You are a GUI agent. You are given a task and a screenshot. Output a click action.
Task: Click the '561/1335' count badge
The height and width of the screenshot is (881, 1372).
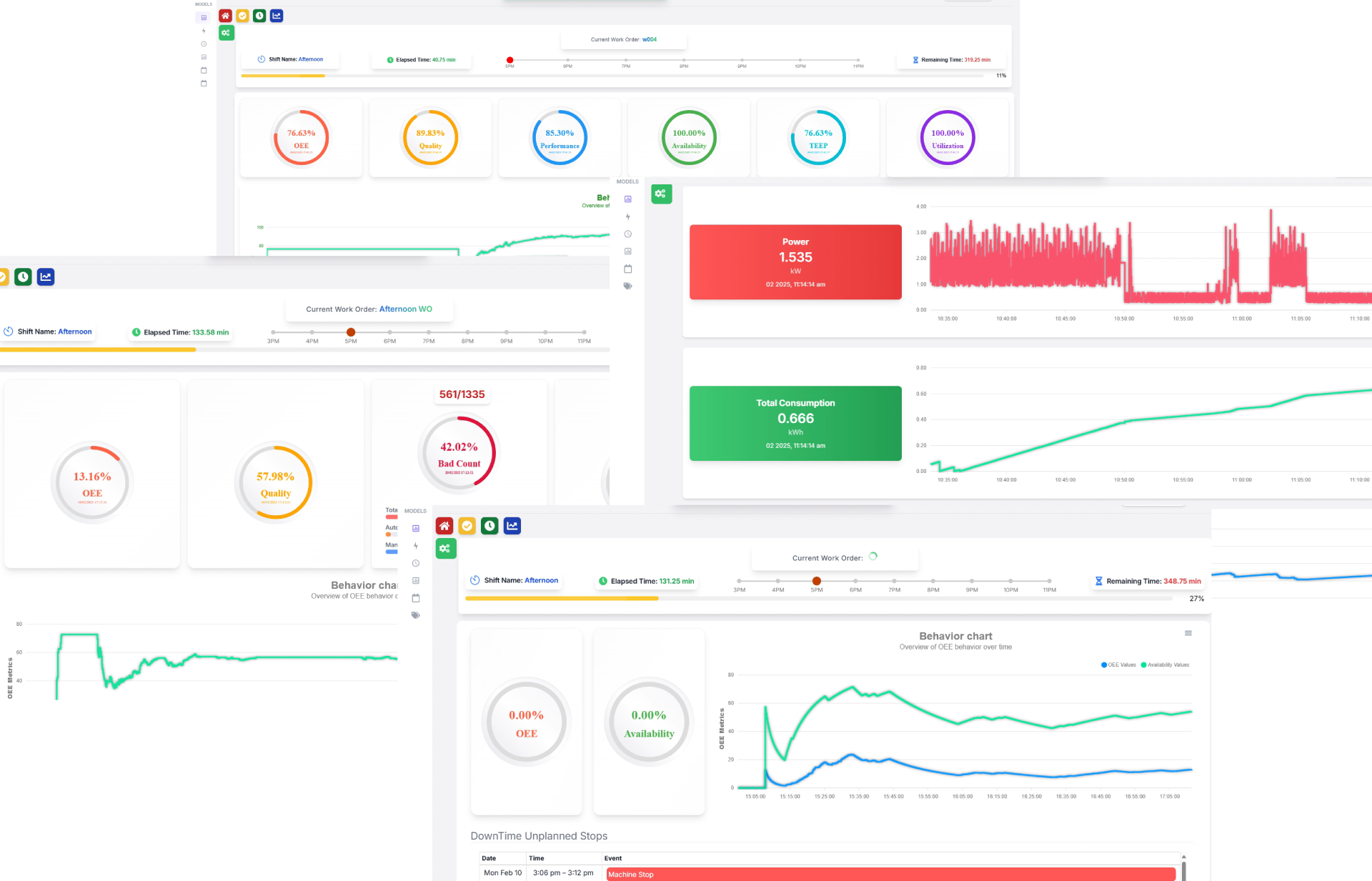[462, 394]
